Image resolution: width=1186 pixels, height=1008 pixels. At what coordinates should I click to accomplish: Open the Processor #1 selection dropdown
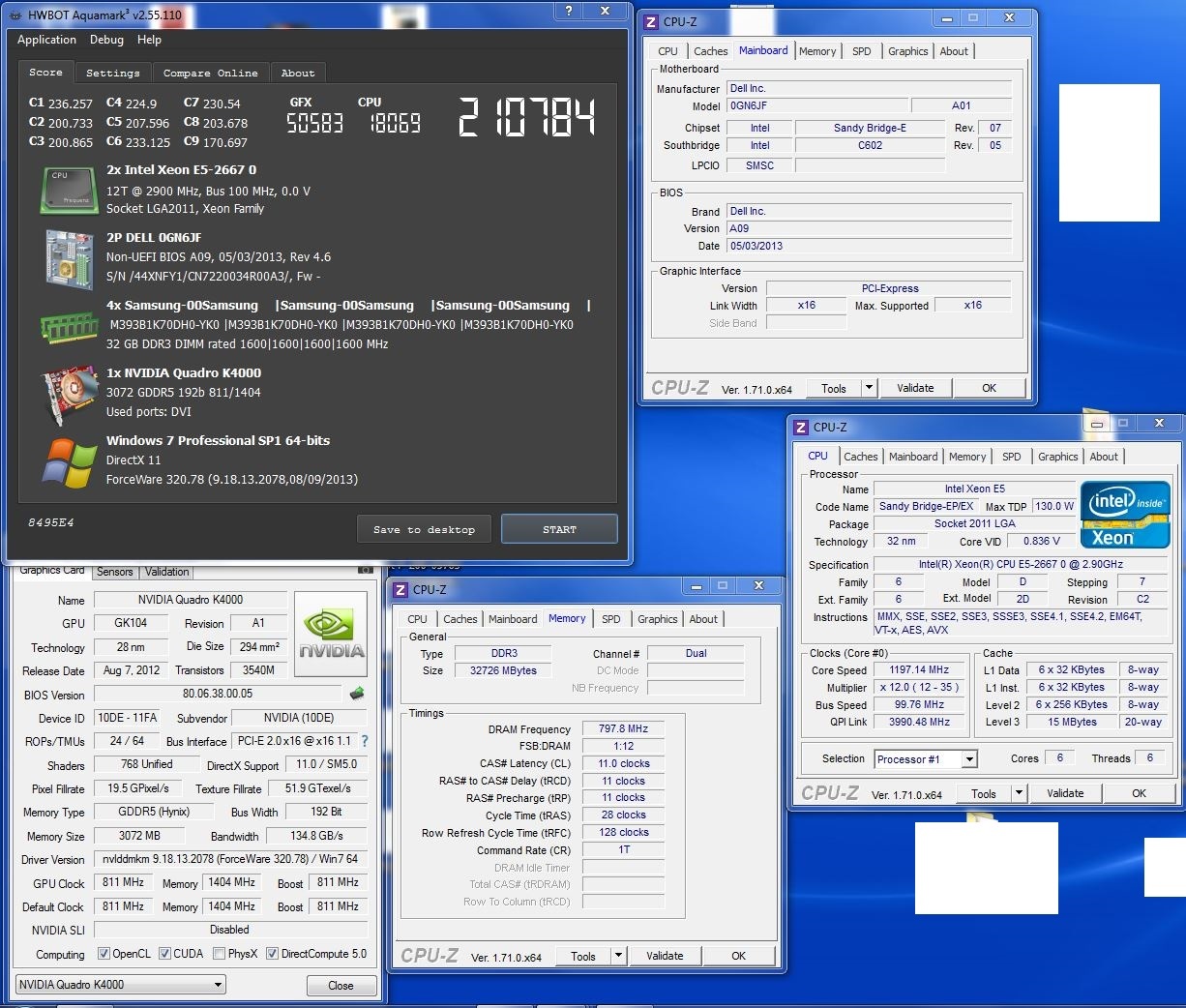coord(926,759)
